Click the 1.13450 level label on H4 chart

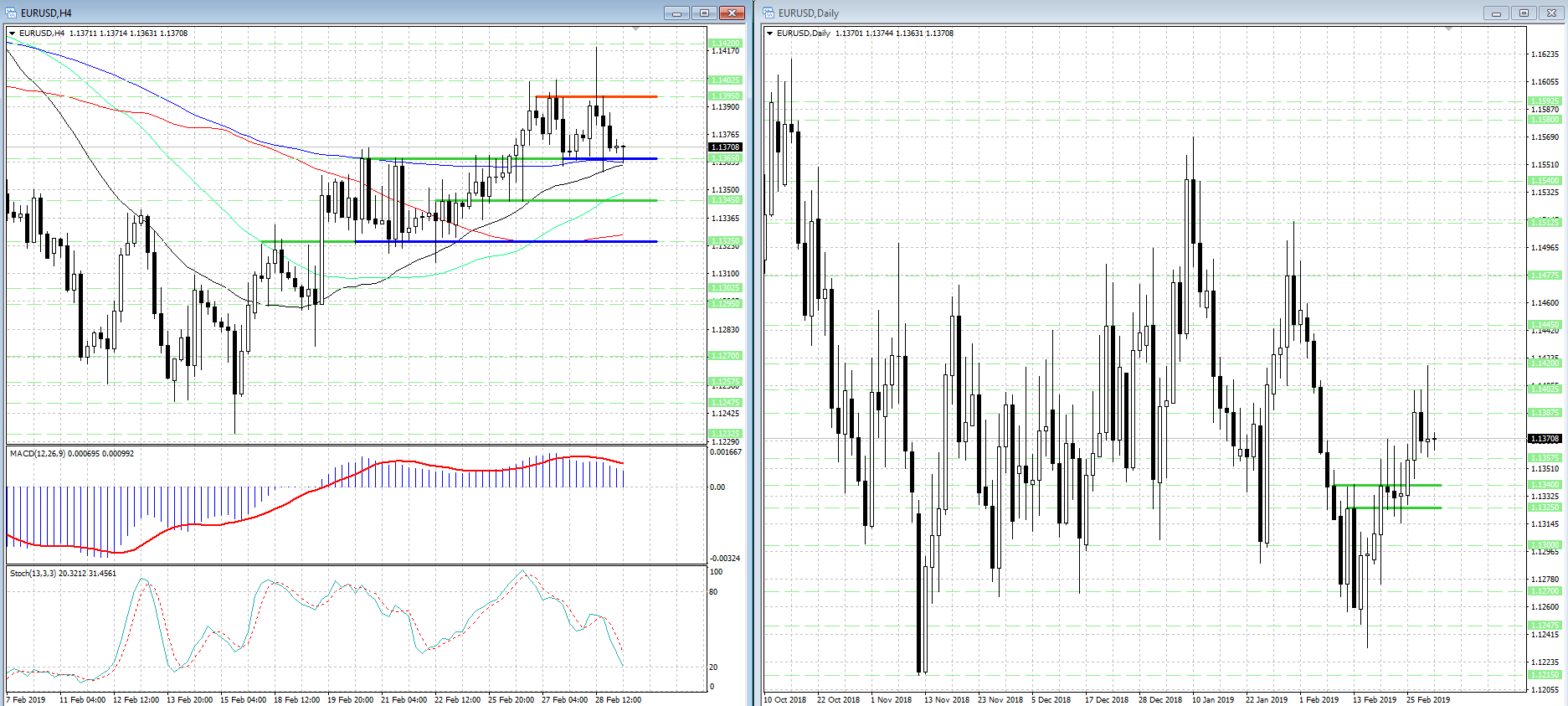tap(725, 200)
